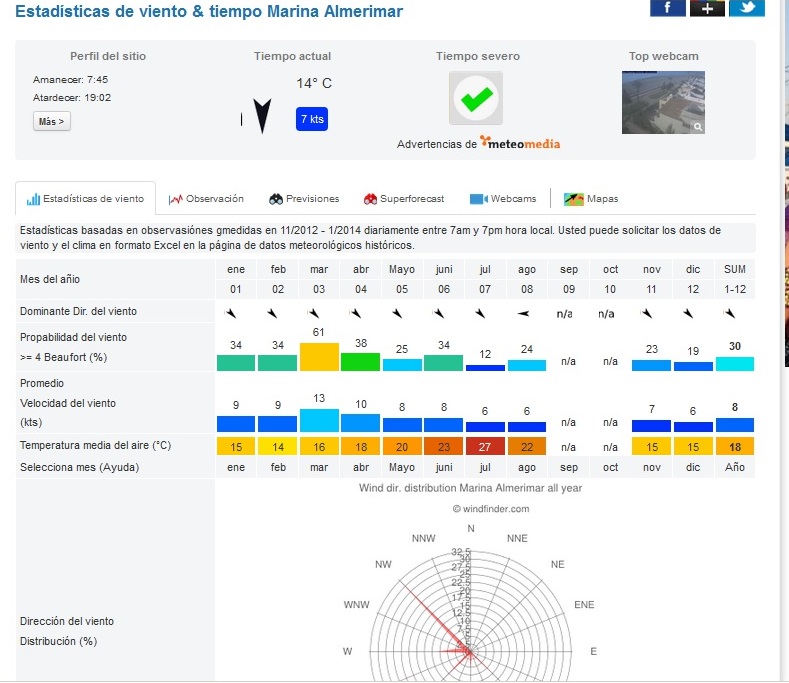Viewport: 789px width, 683px height.
Task: Click the Atardecer: 19:02 text
Action: pos(72,98)
